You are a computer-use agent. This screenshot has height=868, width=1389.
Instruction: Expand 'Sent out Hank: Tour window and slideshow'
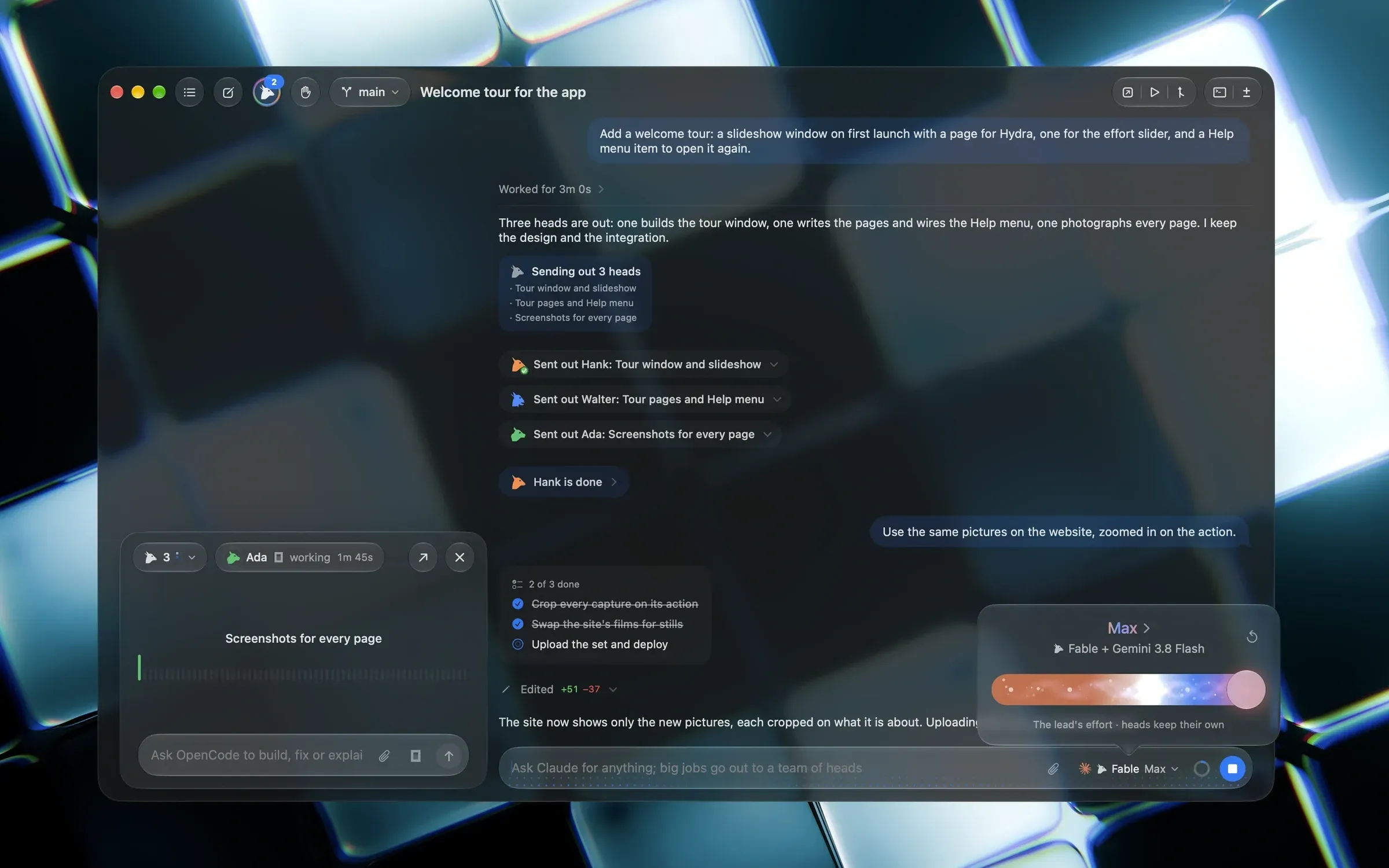pyautogui.click(x=644, y=364)
